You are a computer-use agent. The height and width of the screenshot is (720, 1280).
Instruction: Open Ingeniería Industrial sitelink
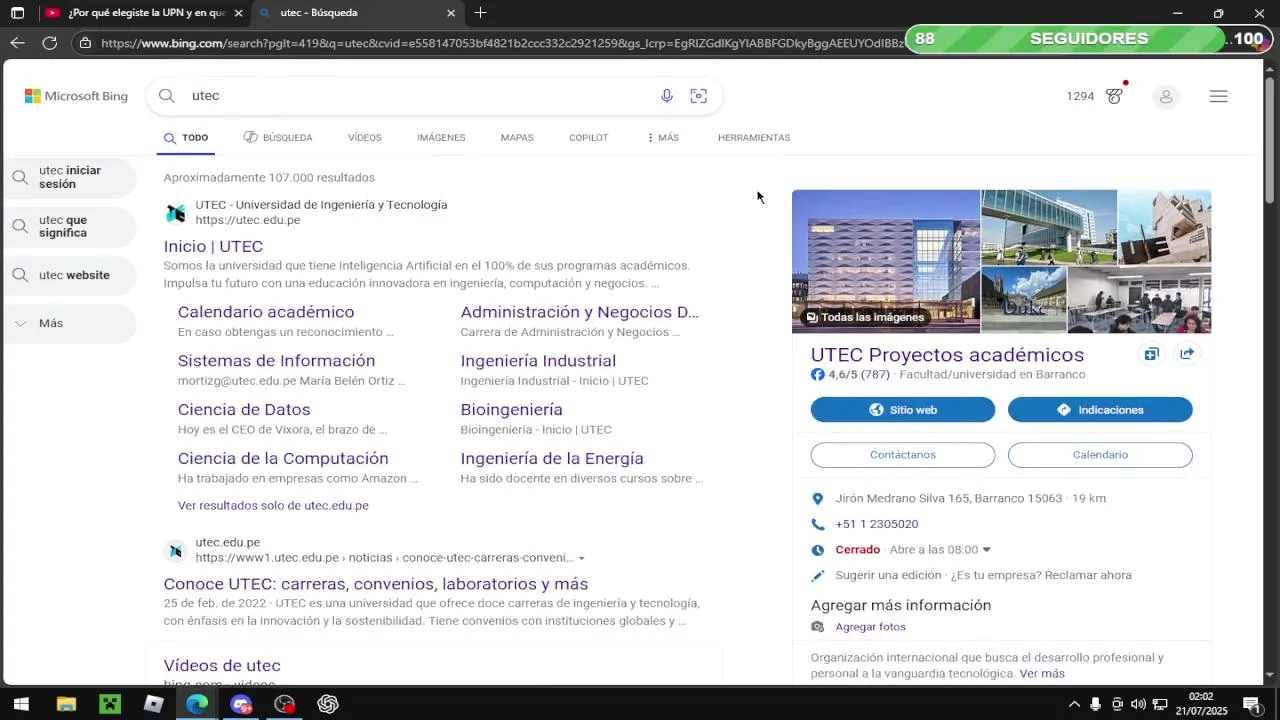coord(538,361)
